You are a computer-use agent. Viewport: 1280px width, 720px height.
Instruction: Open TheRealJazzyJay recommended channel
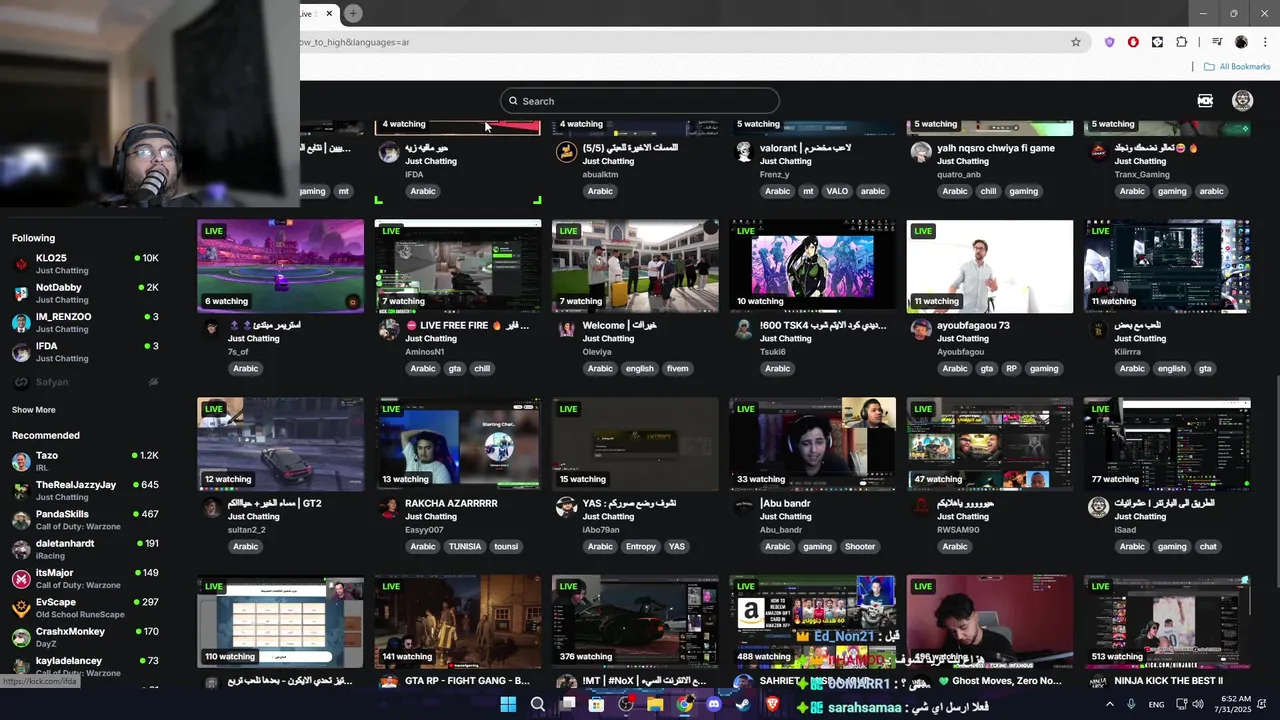(x=85, y=490)
